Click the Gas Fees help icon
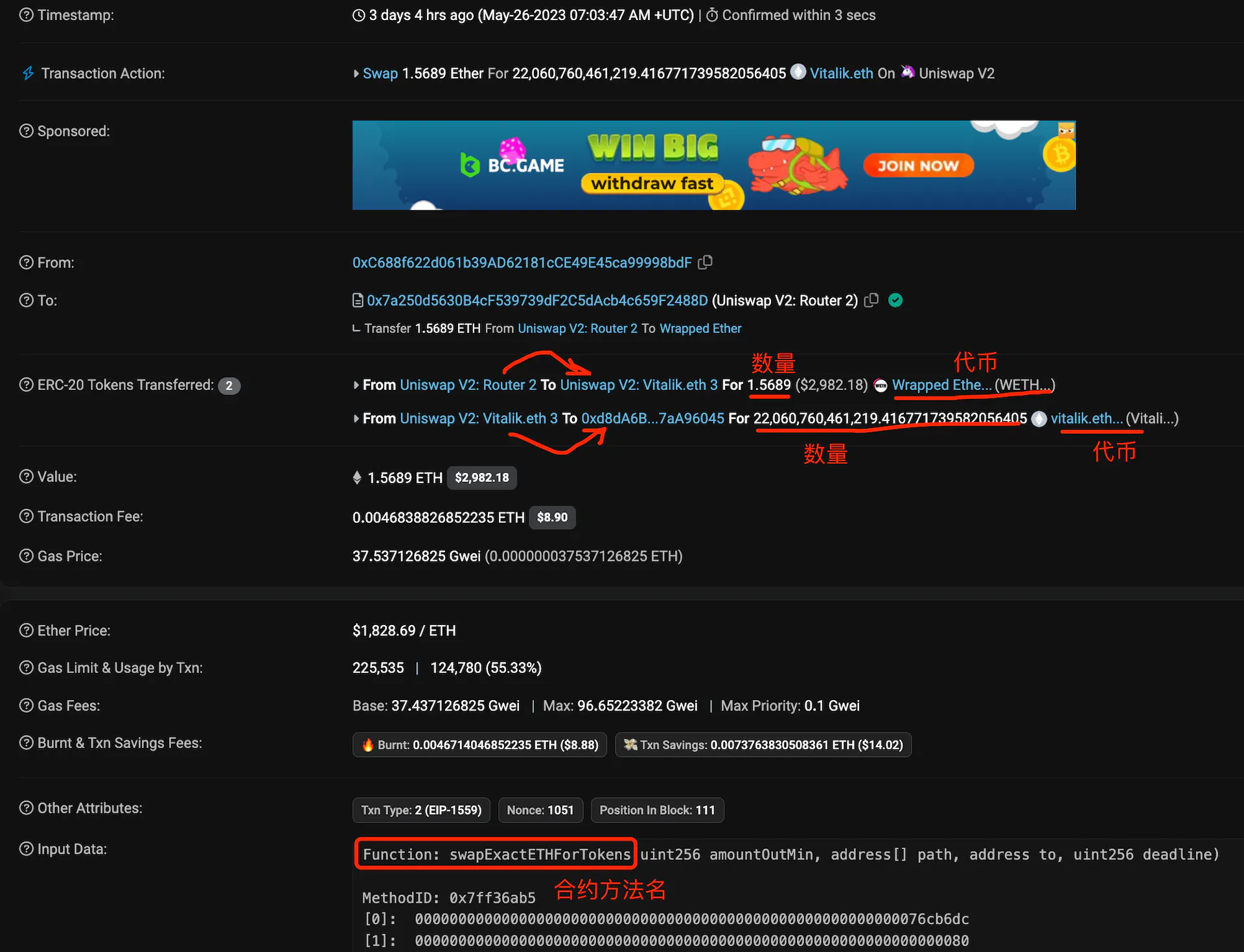Viewport: 1244px width, 952px height. point(26,705)
